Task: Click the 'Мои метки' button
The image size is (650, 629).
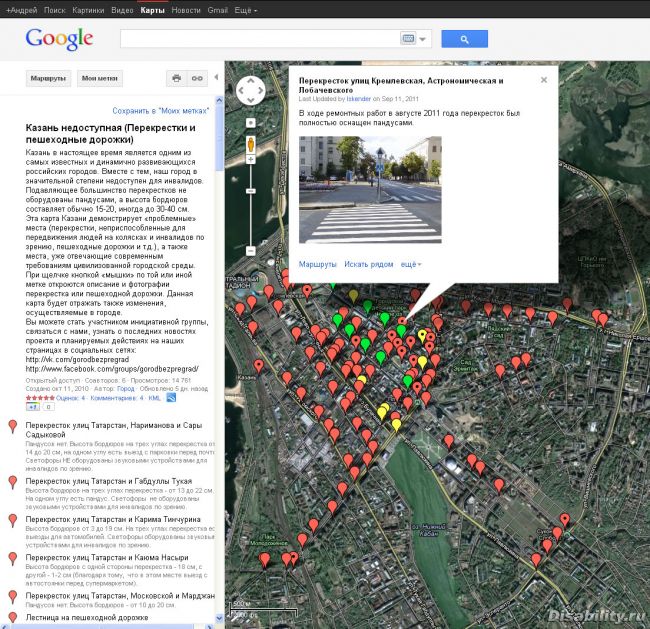Action: [x=100, y=78]
